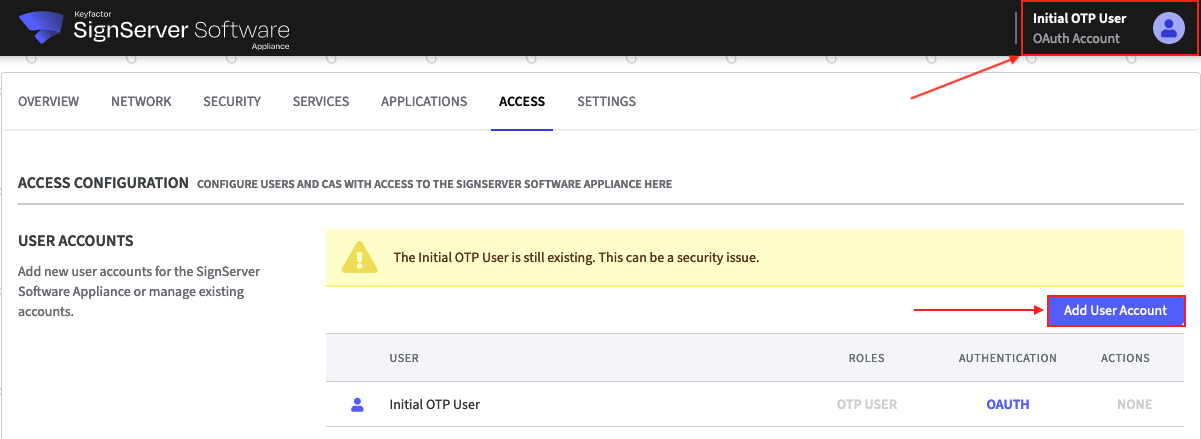1201x439 pixels.
Task: Go to the Security tab
Action: point(232,102)
